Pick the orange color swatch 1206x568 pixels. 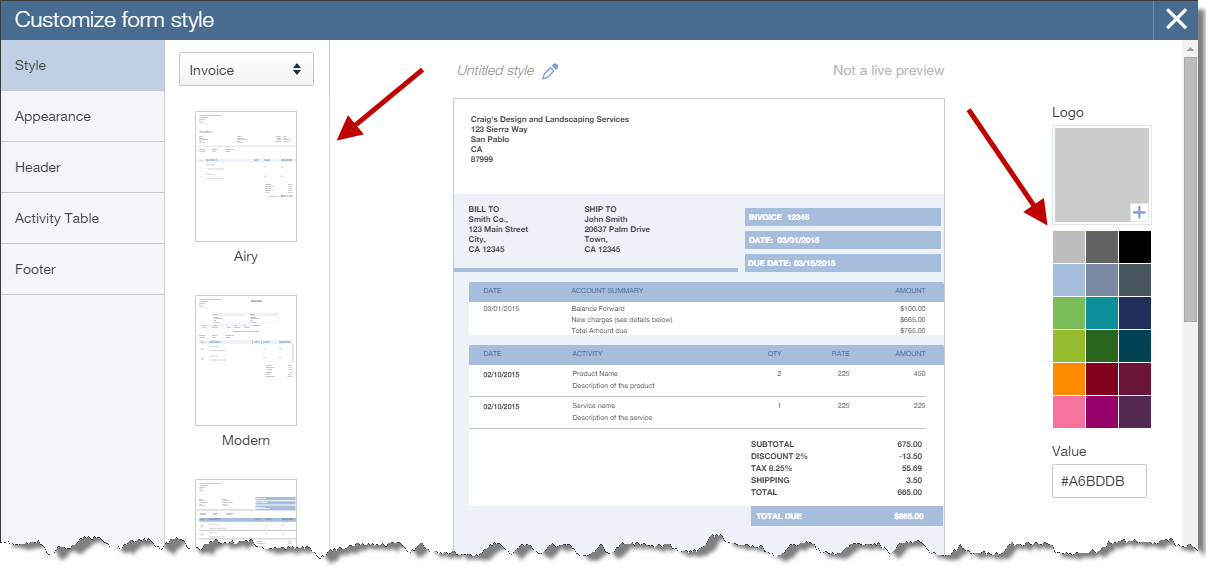tap(1069, 379)
